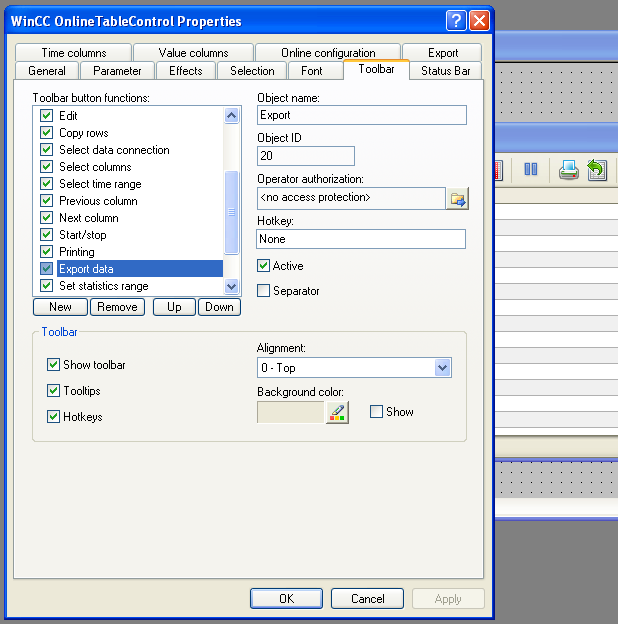This screenshot has width=618, height=624.
Task: Toggle the Previous column checkbox
Action: pyautogui.click(x=47, y=201)
